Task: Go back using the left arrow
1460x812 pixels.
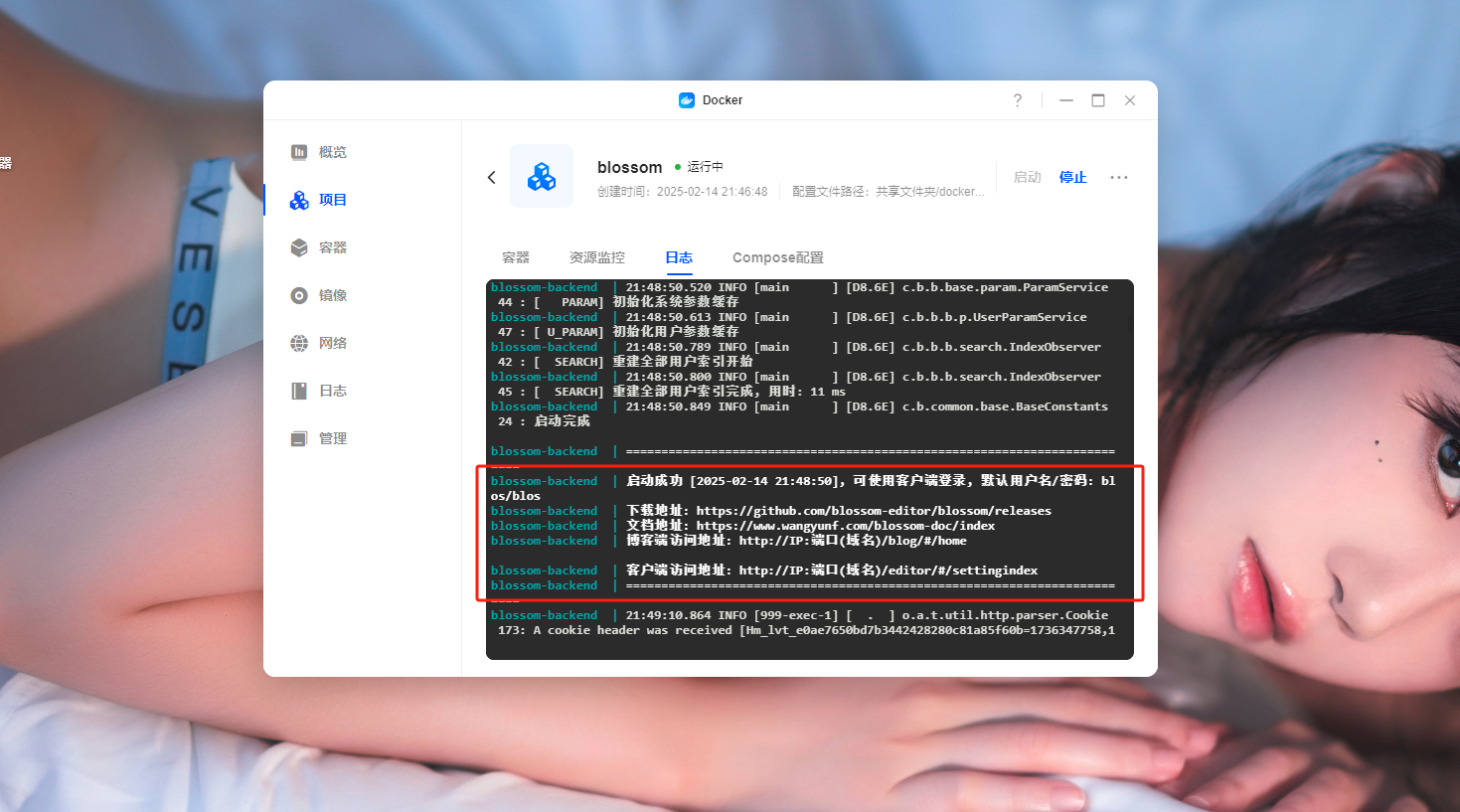Action: [x=491, y=177]
